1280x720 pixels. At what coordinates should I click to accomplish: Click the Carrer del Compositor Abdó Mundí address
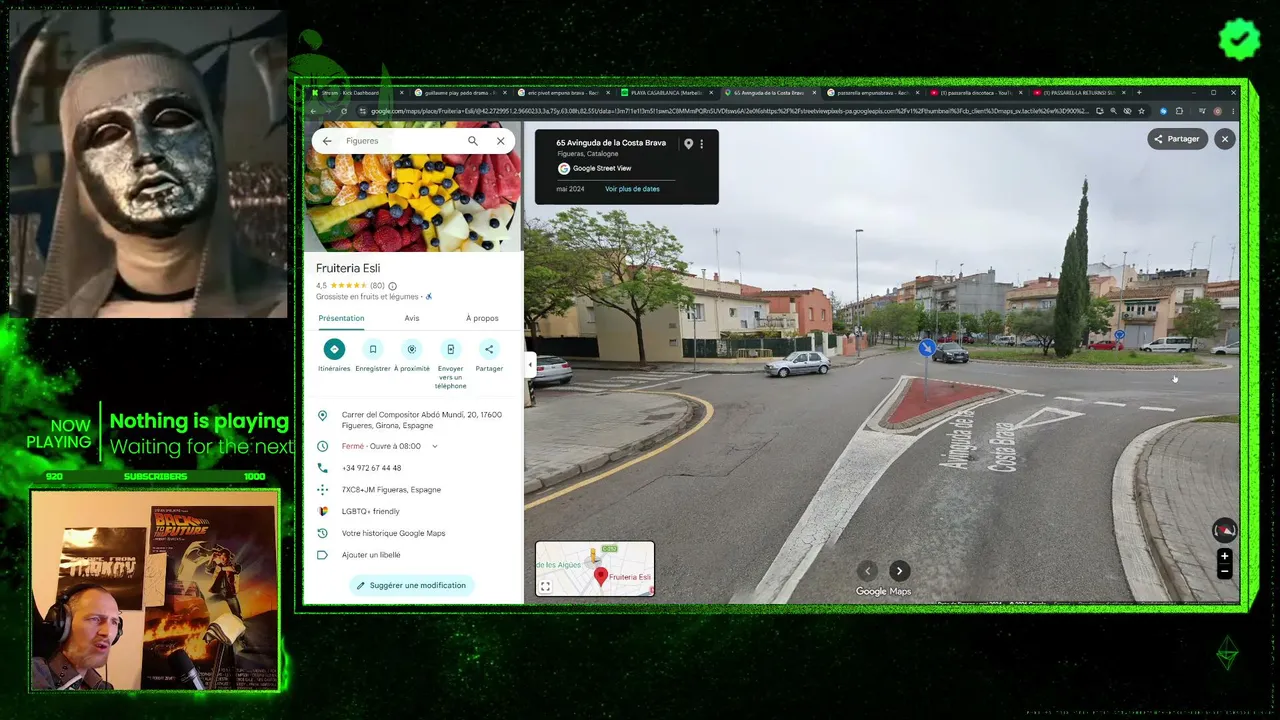click(422, 420)
